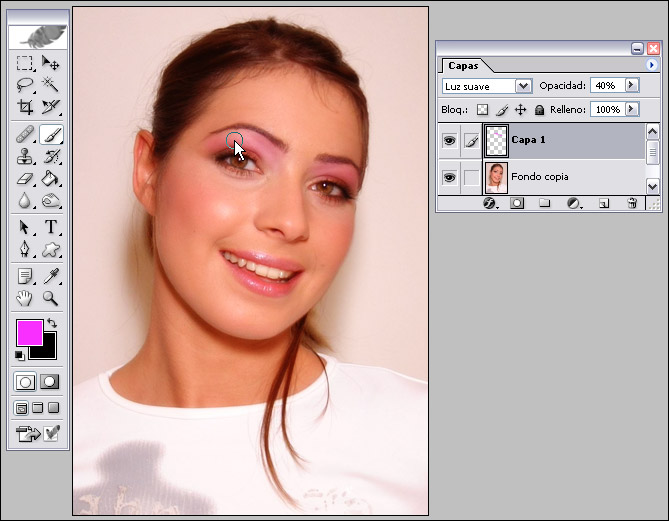Choose the Horizontal Type tool
The width and height of the screenshot is (669, 521).
(x=51, y=227)
